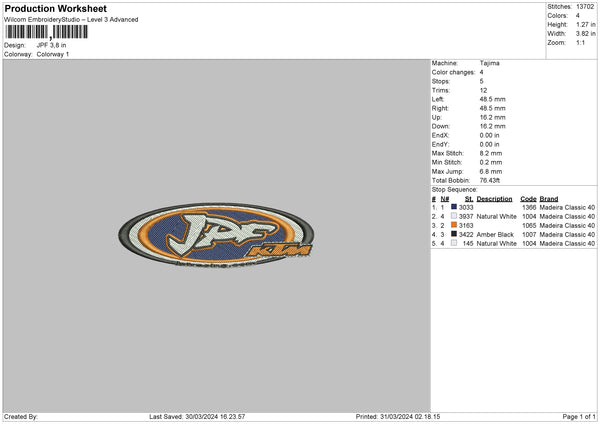Select the Page 1 of 1 indicator
Viewport: 600px width, 424px height.
(579, 416)
